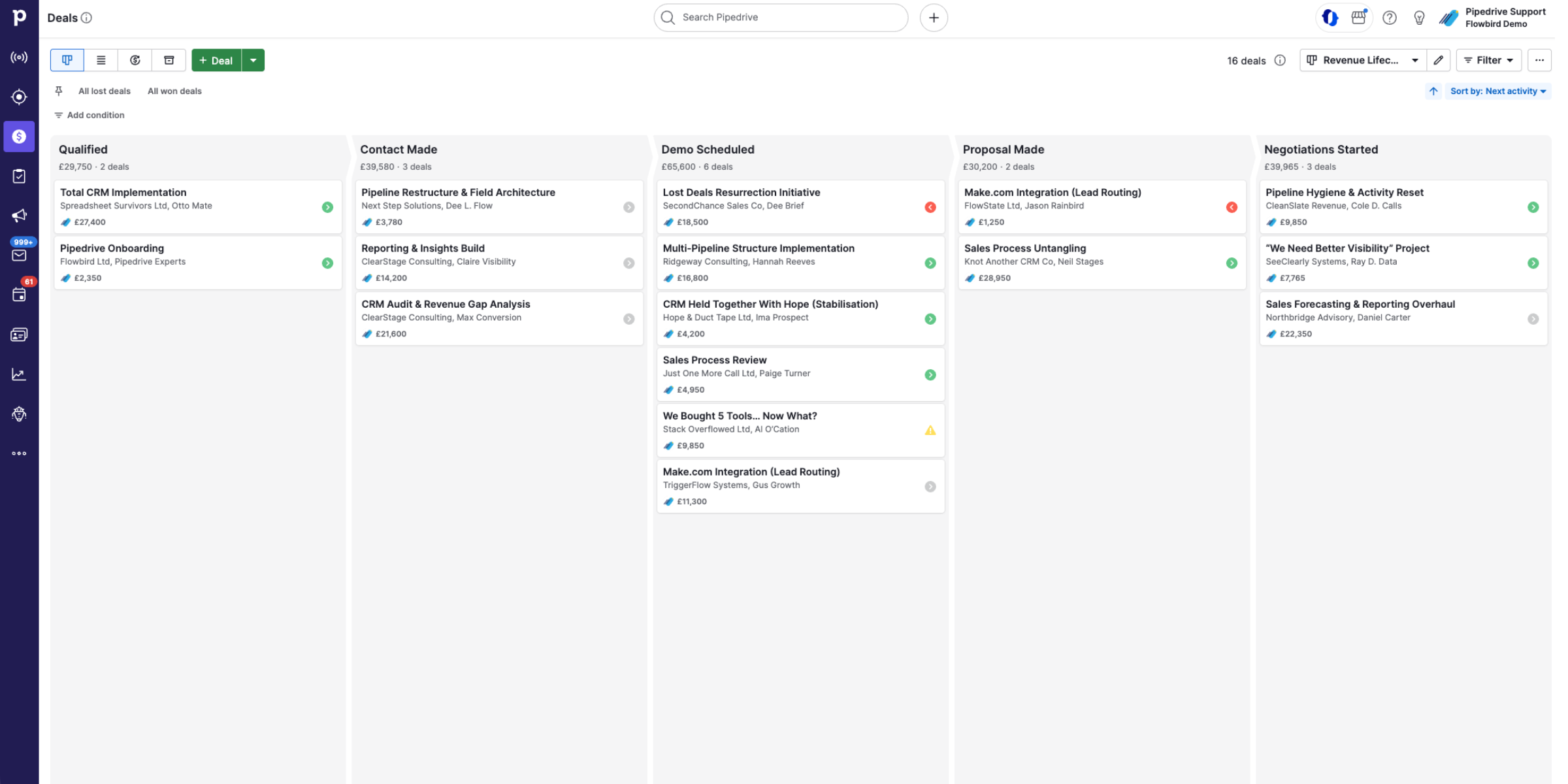The height and width of the screenshot is (784, 1568).
Task: View archived deals
Action: pyautogui.click(x=169, y=59)
